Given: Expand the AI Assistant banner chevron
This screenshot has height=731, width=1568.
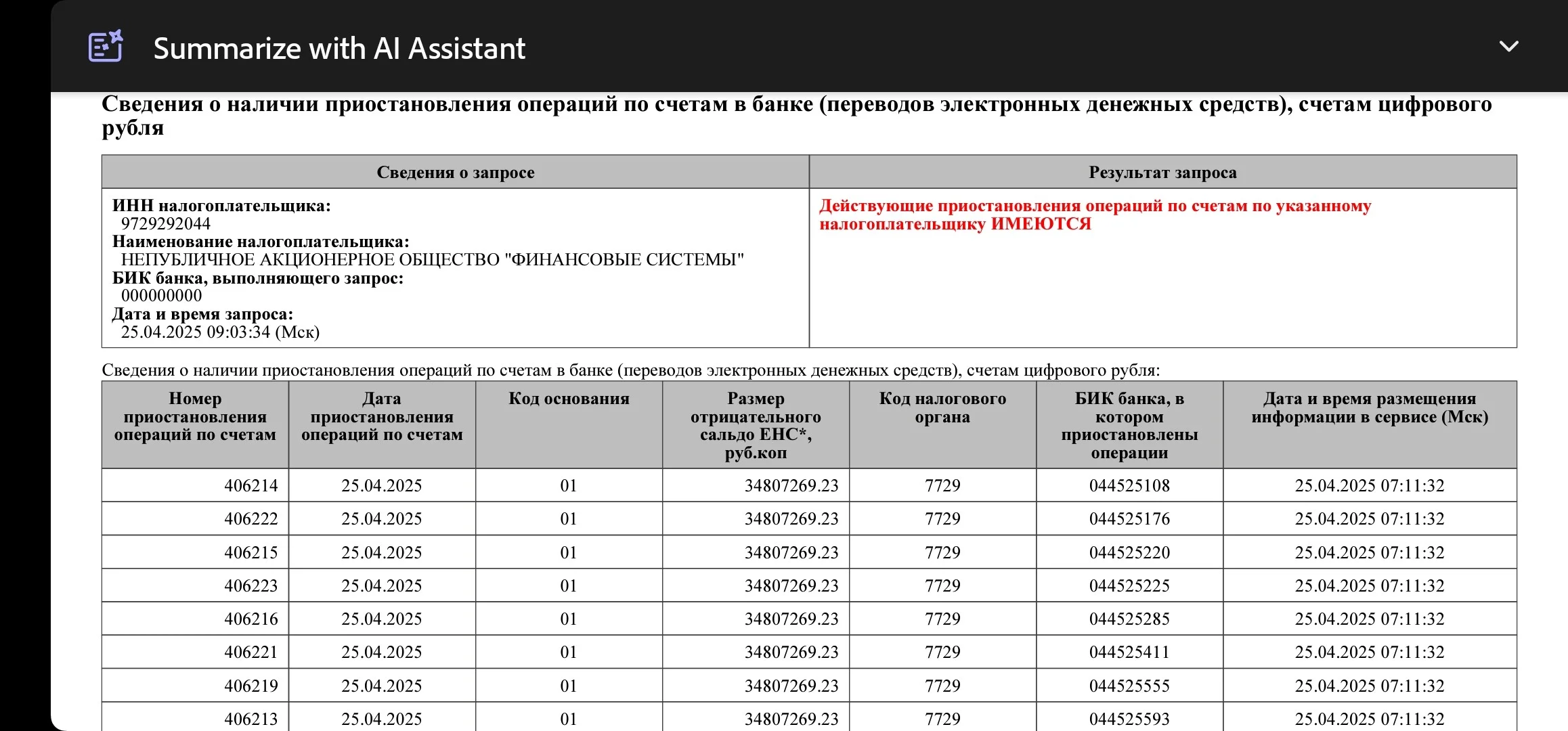Looking at the screenshot, I should pos(1509,46).
